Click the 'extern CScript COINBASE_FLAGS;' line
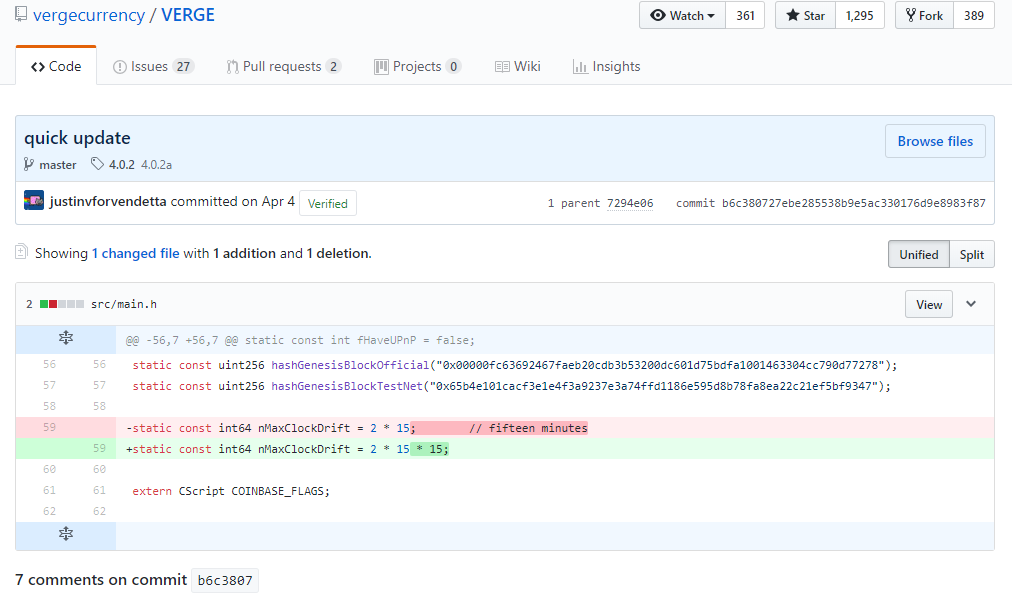The width and height of the screenshot is (1012, 602). click(231, 491)
